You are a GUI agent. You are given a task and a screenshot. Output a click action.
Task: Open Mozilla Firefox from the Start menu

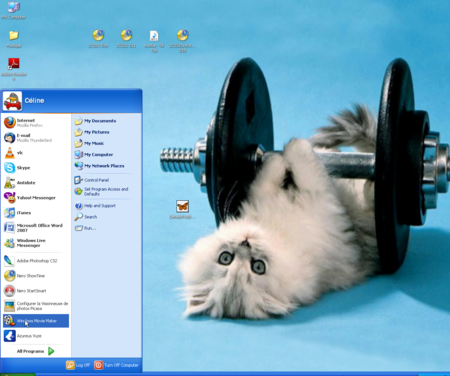(36, 123)
